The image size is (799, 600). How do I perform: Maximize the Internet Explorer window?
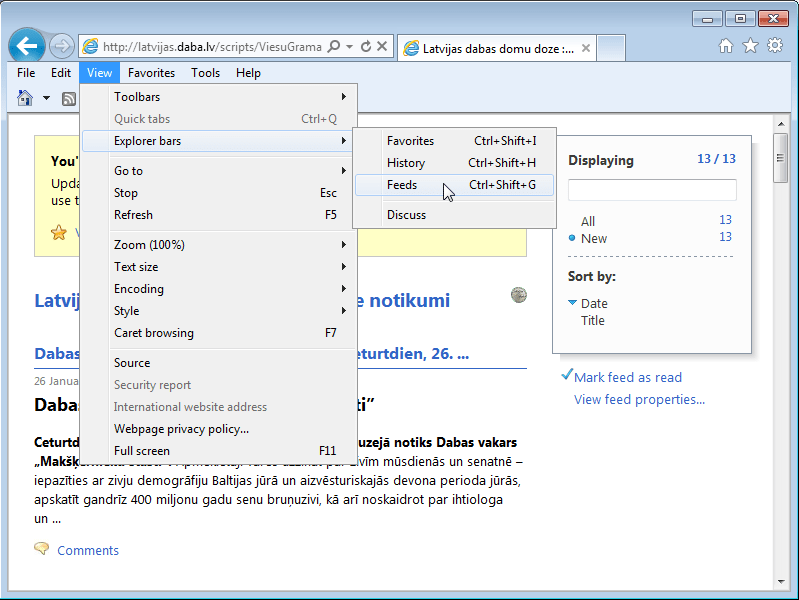(740, 19)
